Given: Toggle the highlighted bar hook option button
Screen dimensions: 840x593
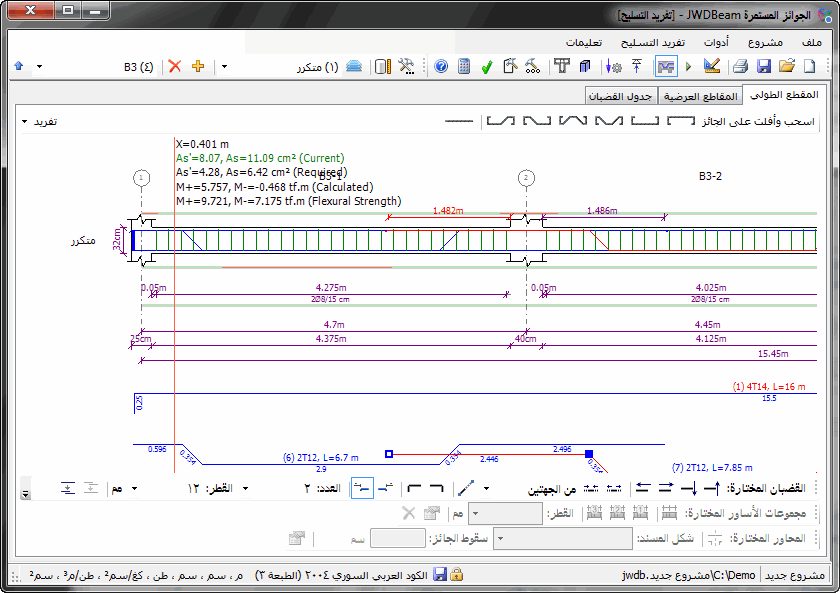Looking at the screenshot, I should (x=361, y=489).
